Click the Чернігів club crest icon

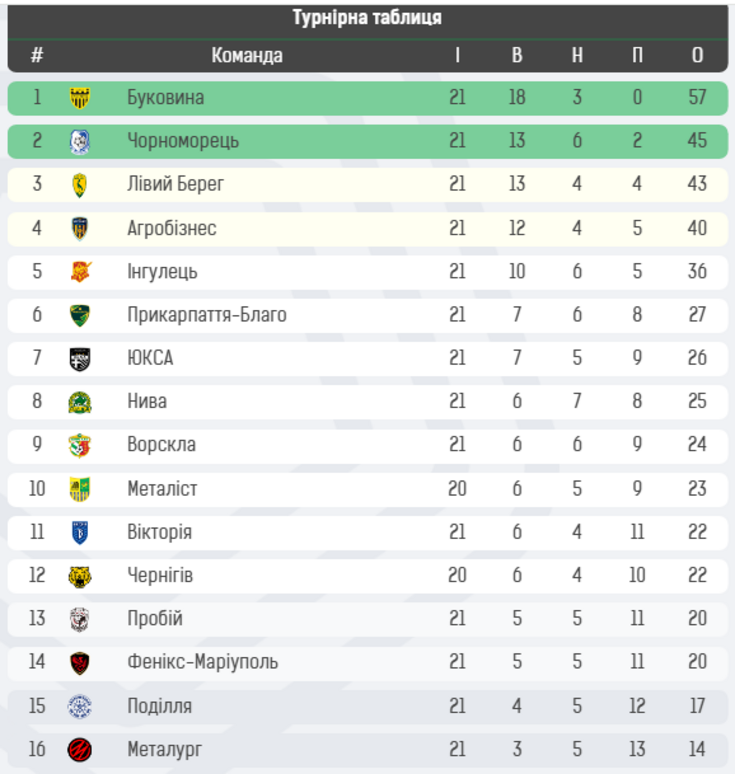80,576
